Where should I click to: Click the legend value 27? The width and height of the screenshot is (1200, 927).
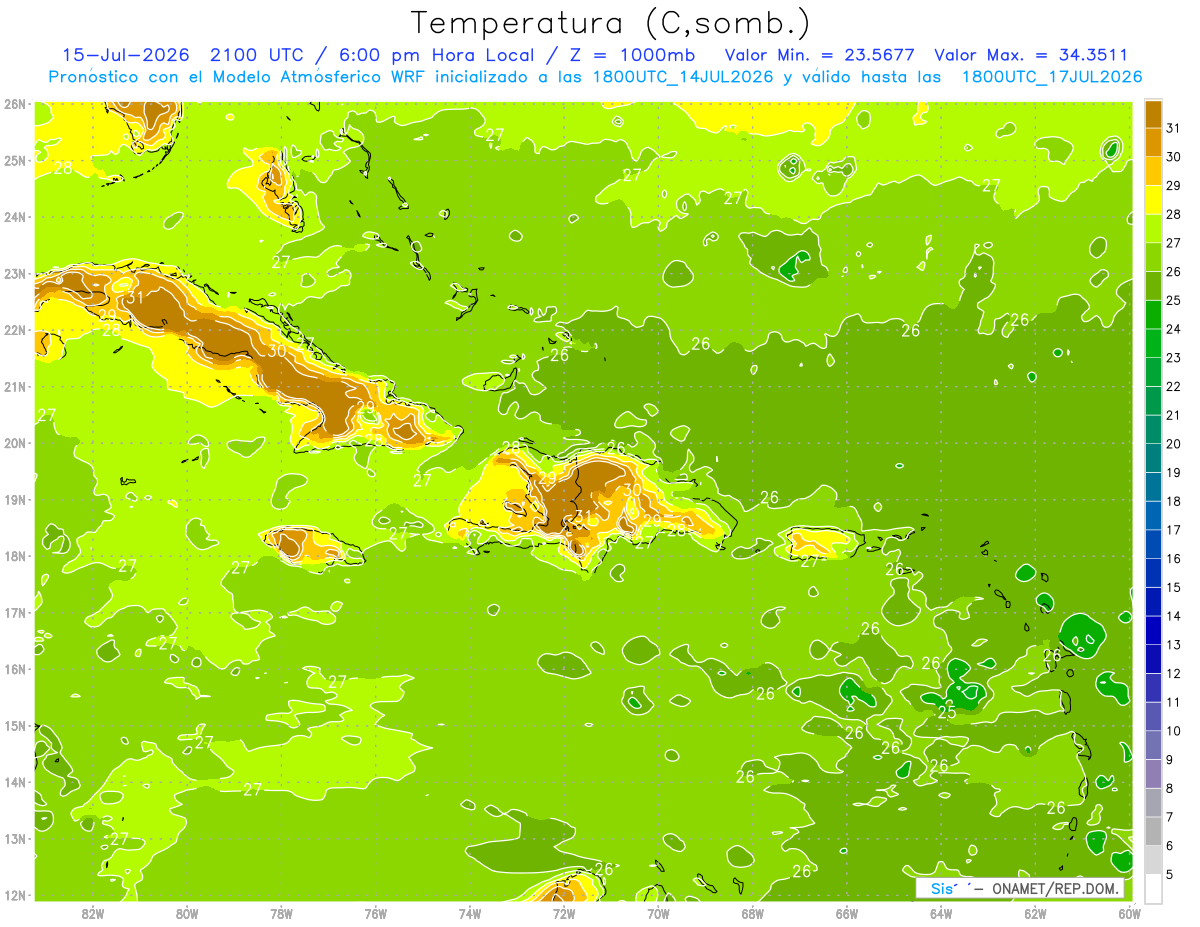(1174, 243)
